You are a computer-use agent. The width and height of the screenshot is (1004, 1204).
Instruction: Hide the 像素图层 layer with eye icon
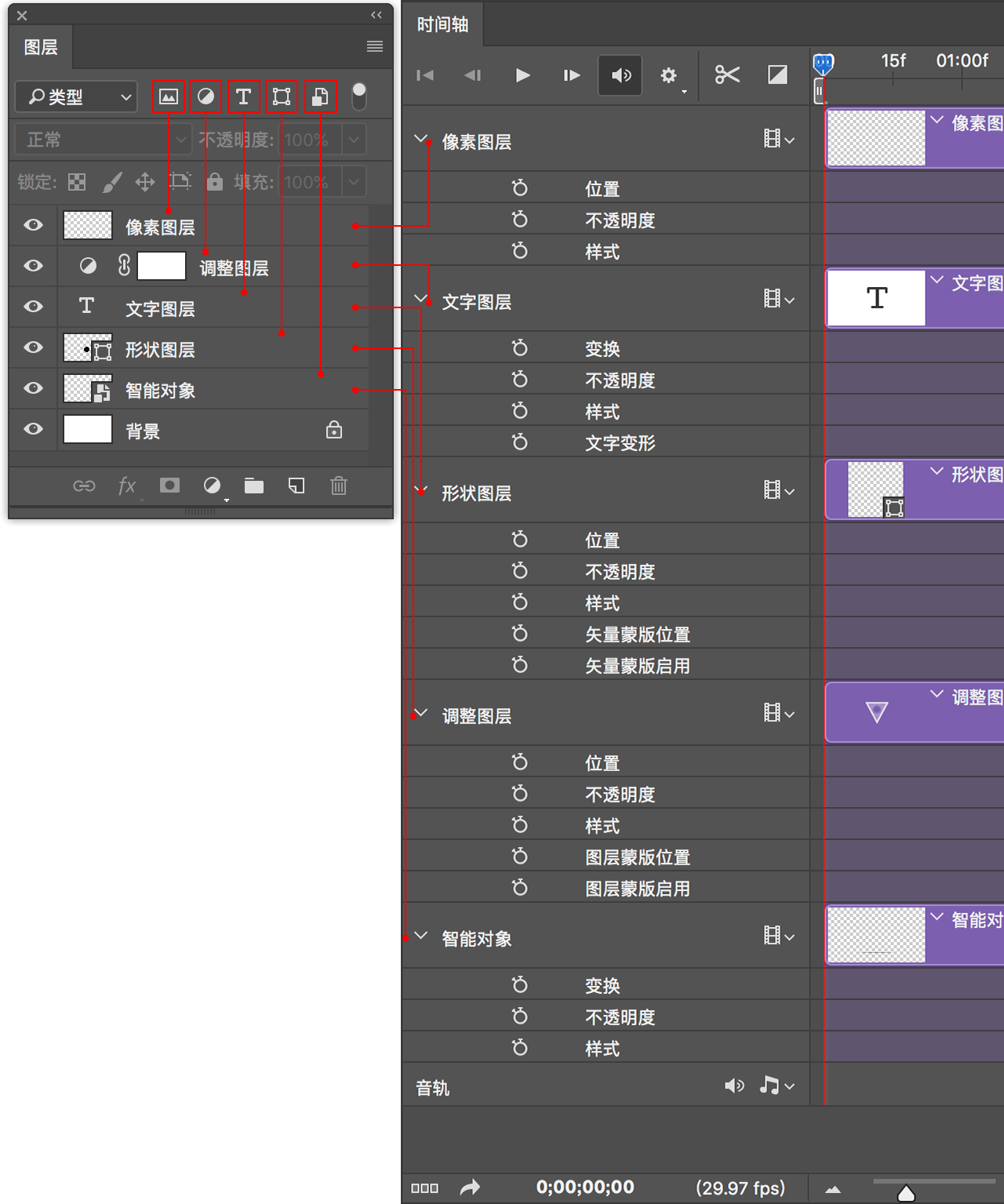tap(33, 226)
